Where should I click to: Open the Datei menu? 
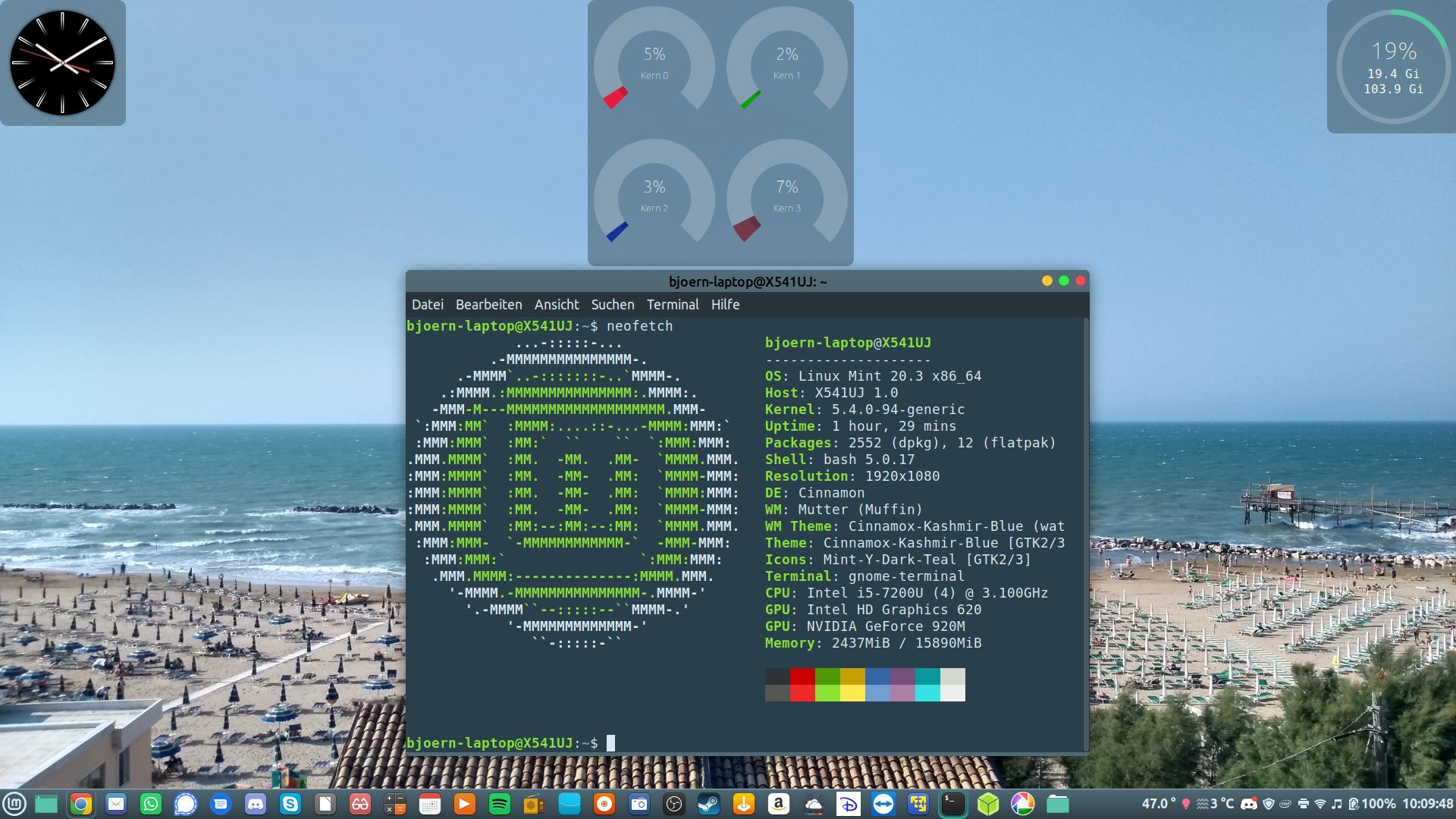[x=427, y=305]
